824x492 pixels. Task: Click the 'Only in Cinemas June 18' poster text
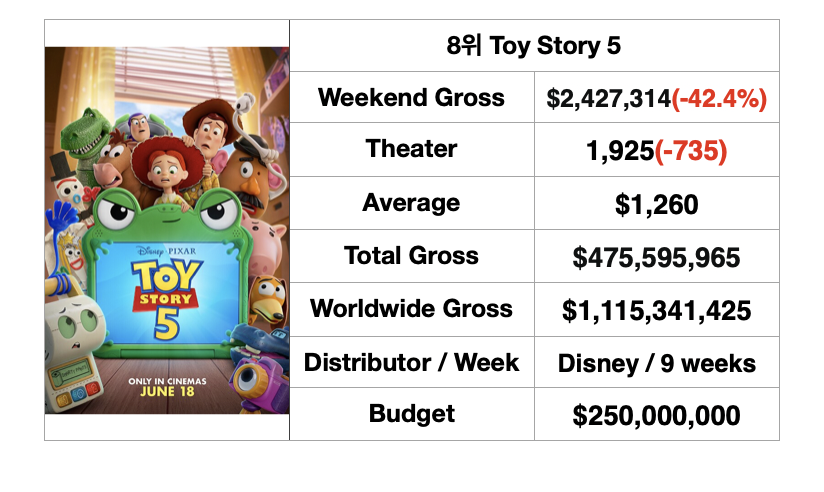(x=167, y=387)
